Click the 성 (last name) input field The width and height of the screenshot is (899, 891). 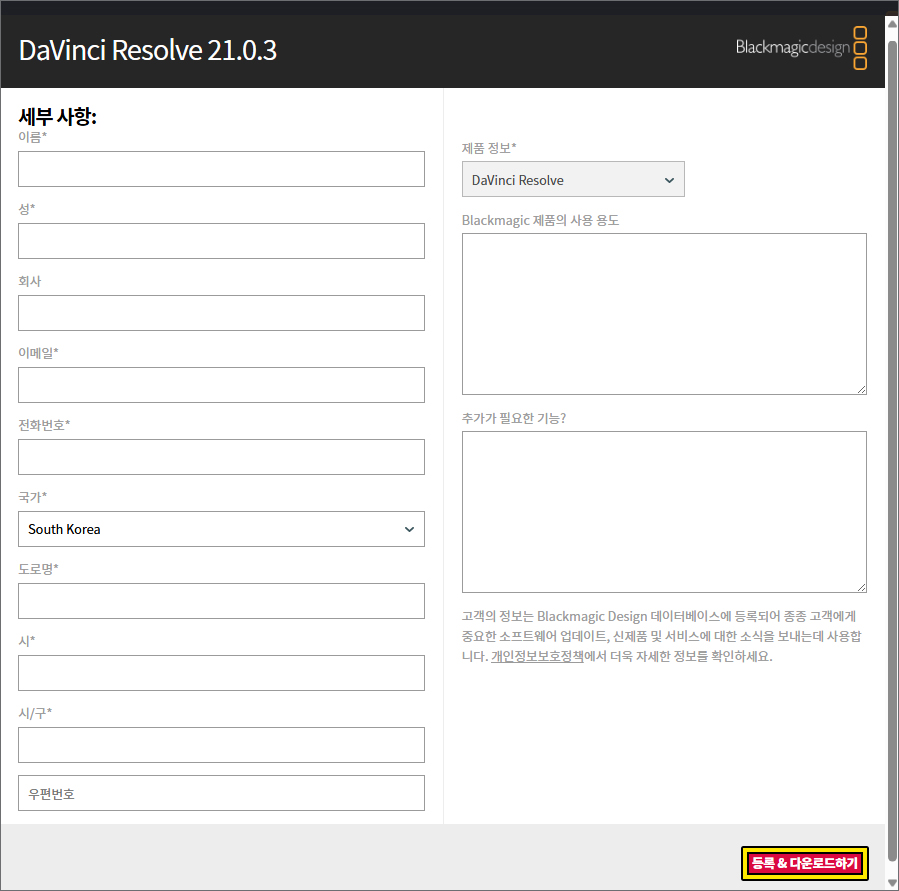pyautogui.click(x=221, y=241)
